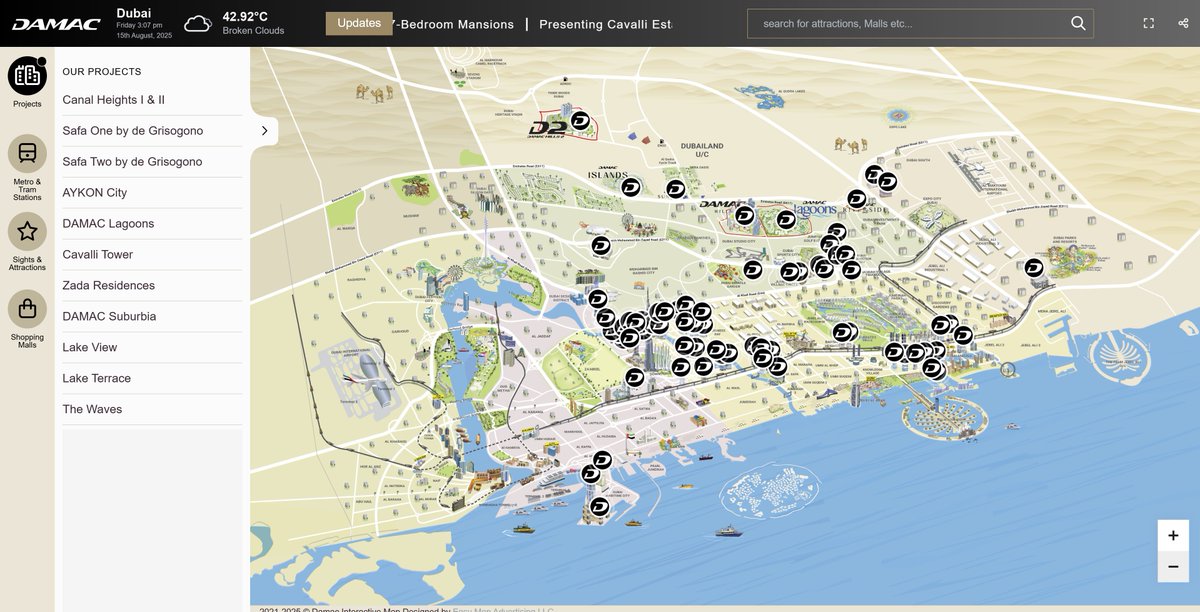1200x612 pixels.
Task: Enter fullscreen mode
Action: click(1149, 23)
